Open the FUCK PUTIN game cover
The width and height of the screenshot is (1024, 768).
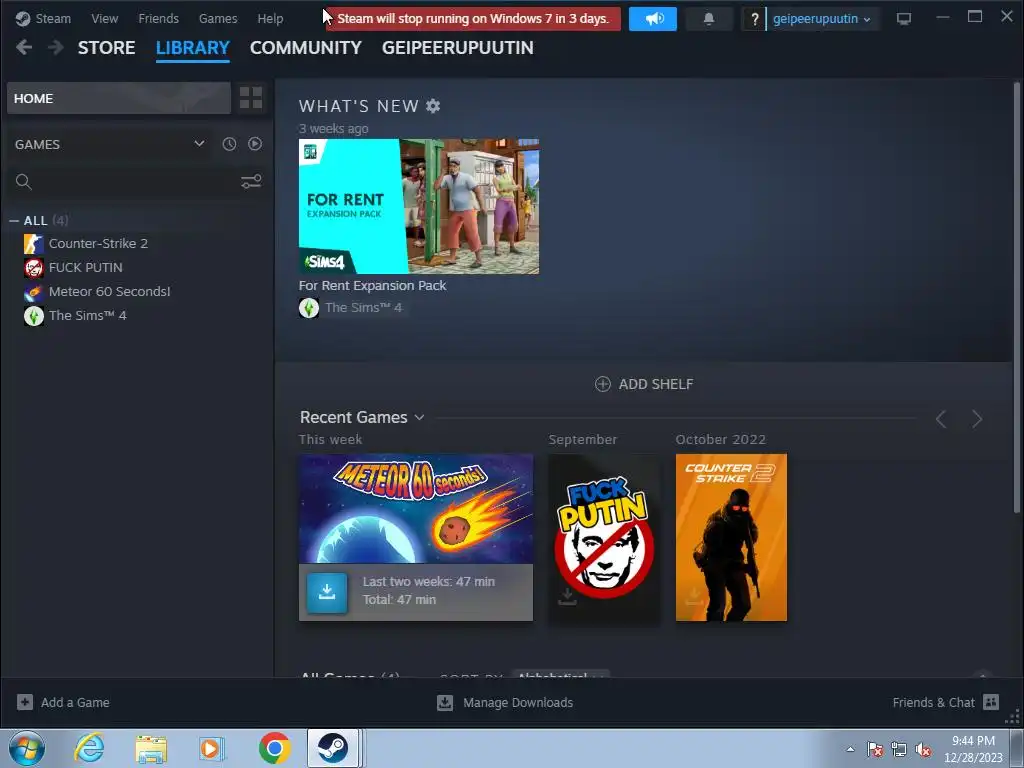[604, 537]
